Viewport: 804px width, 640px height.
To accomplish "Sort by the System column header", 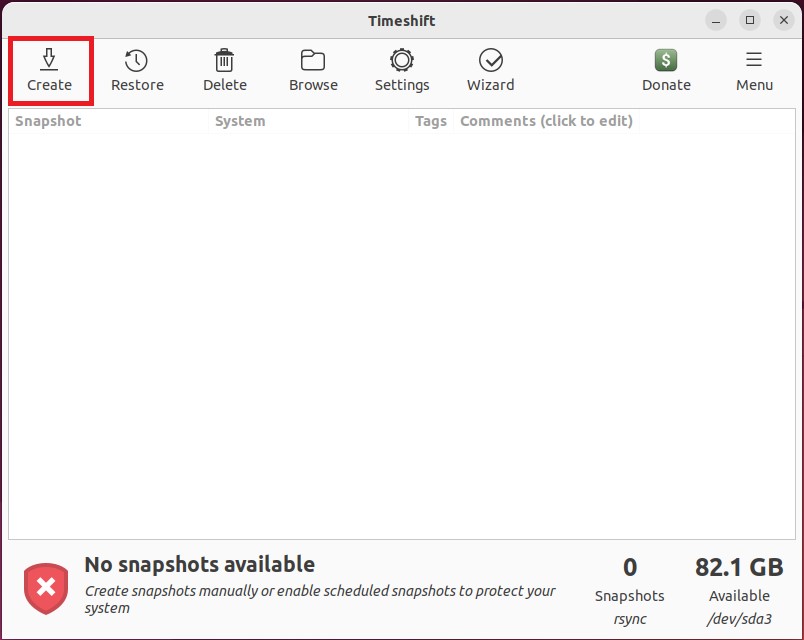I will (x=308, y=121).
